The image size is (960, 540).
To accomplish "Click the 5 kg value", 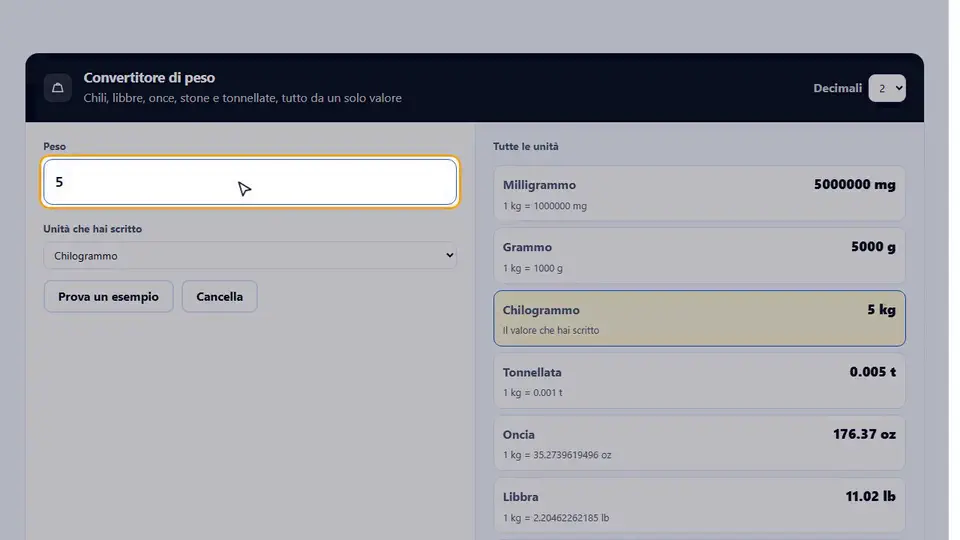I will (x=881, y=310).
